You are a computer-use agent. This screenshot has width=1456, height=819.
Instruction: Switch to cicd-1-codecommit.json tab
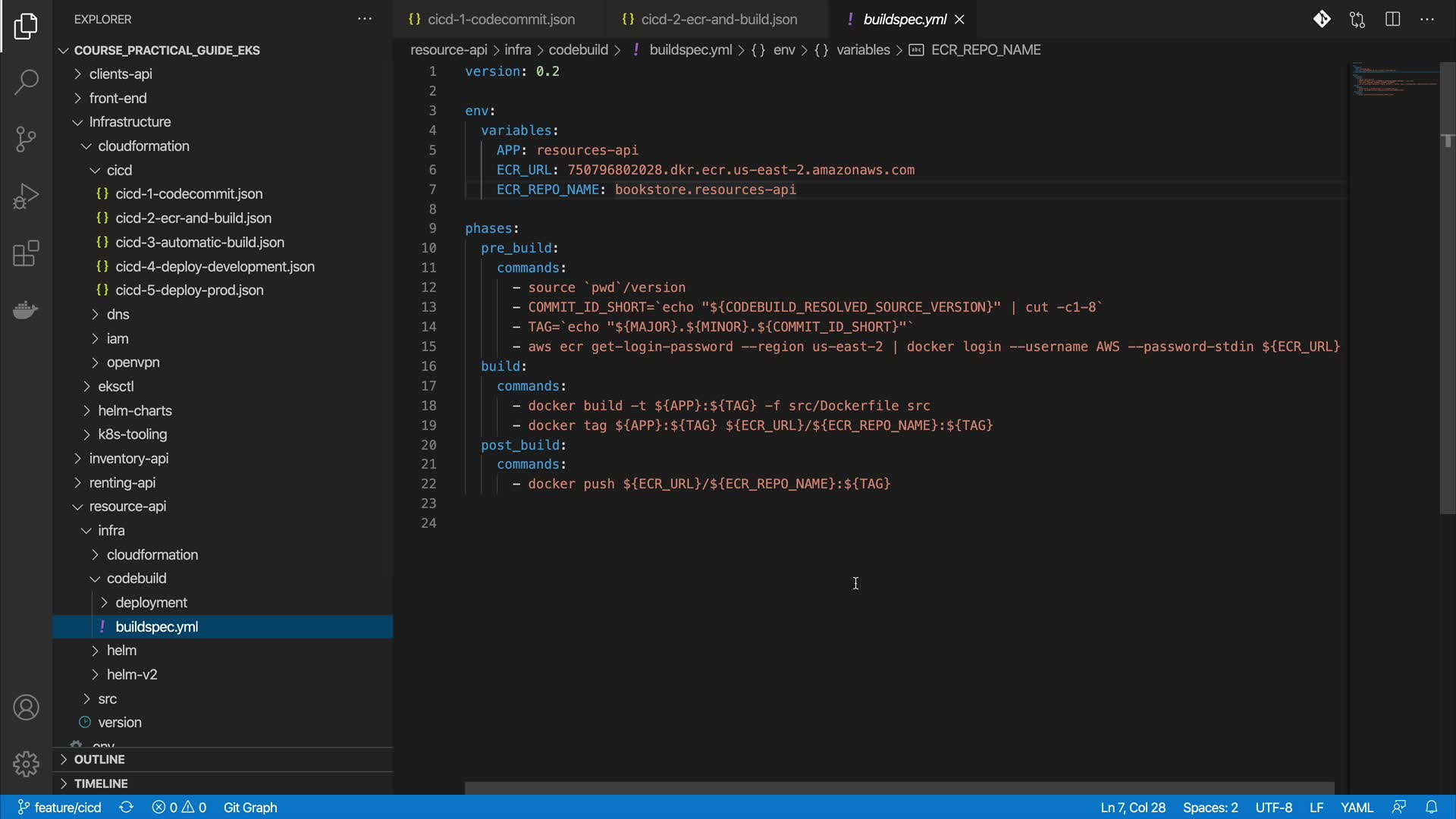point(500,19)
